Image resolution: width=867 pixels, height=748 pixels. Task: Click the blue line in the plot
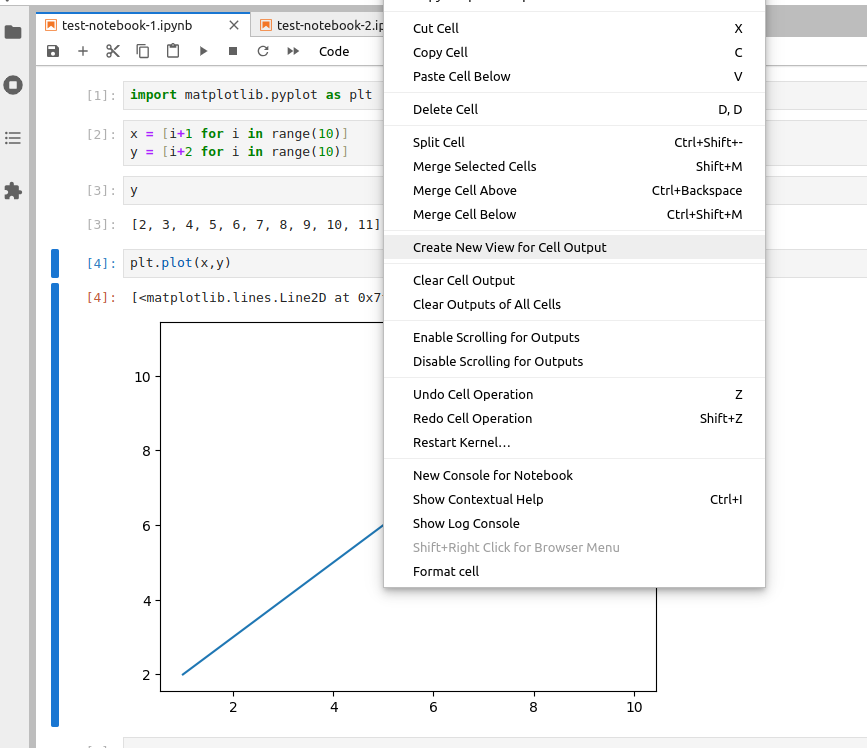[x=282, y=600]
